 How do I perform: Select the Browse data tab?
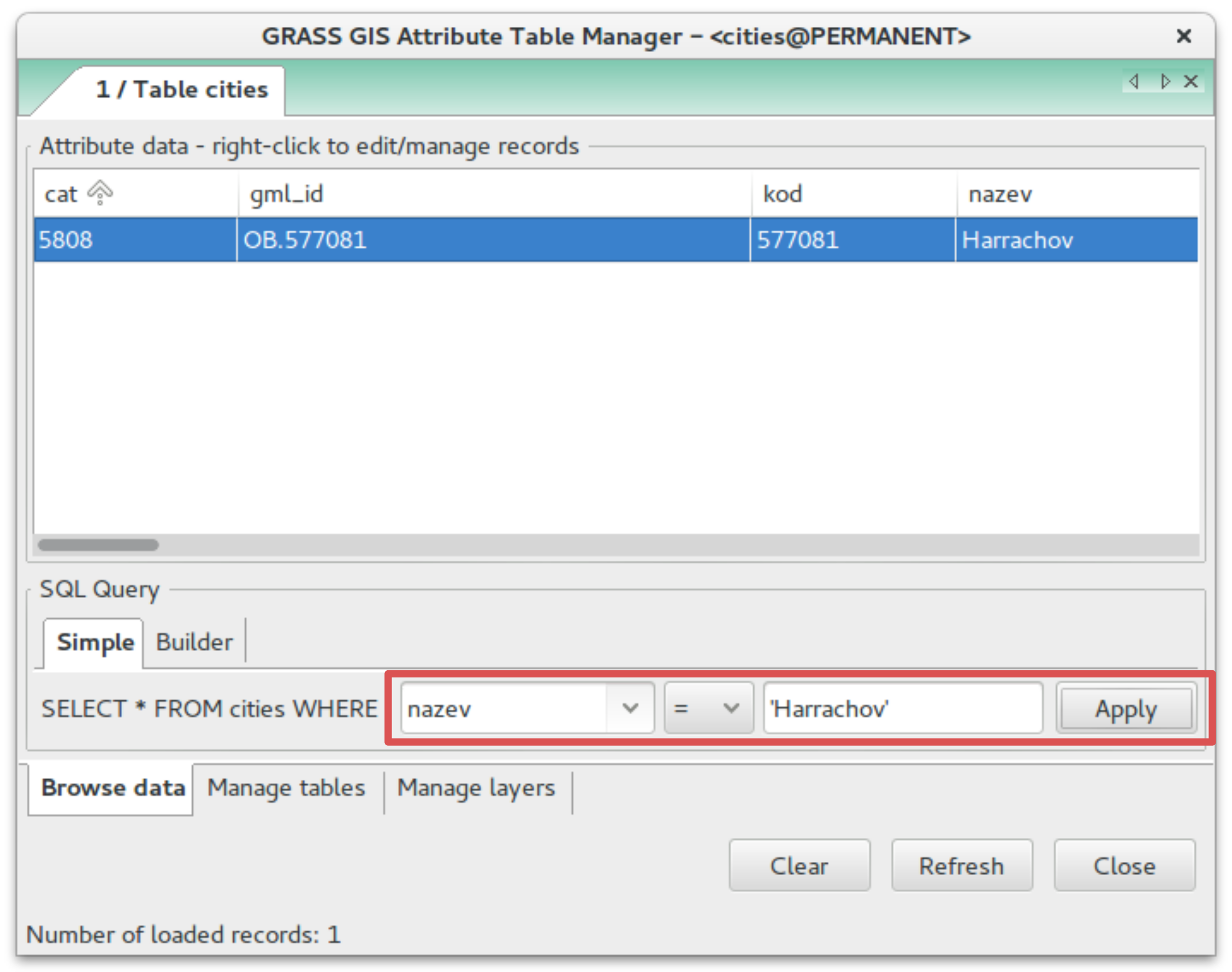112,788
